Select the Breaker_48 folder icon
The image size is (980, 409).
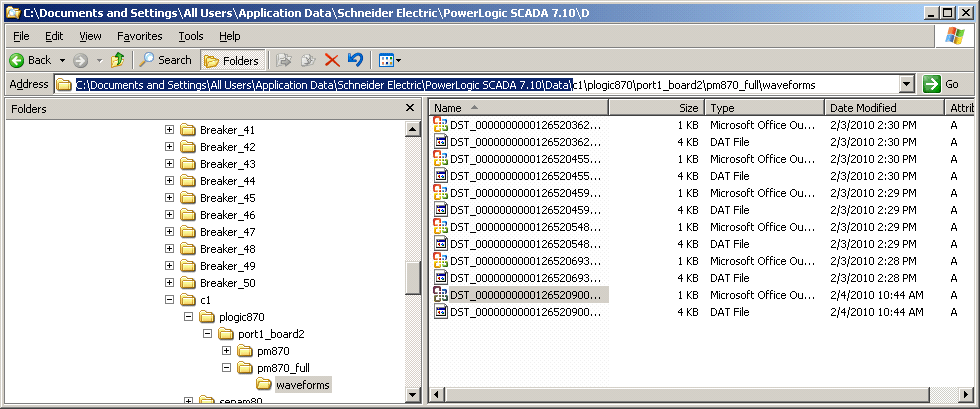188,249
